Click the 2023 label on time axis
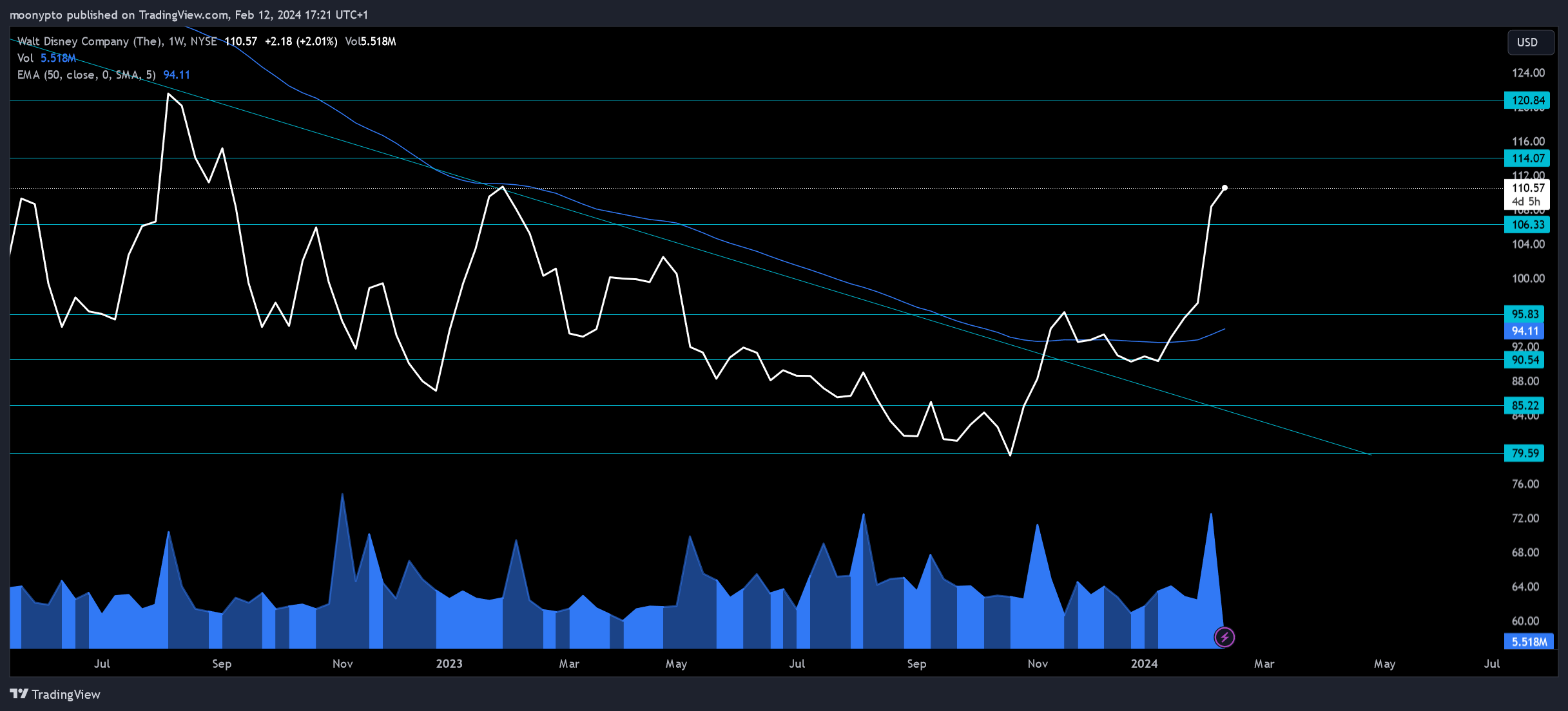 pos(449,664)
